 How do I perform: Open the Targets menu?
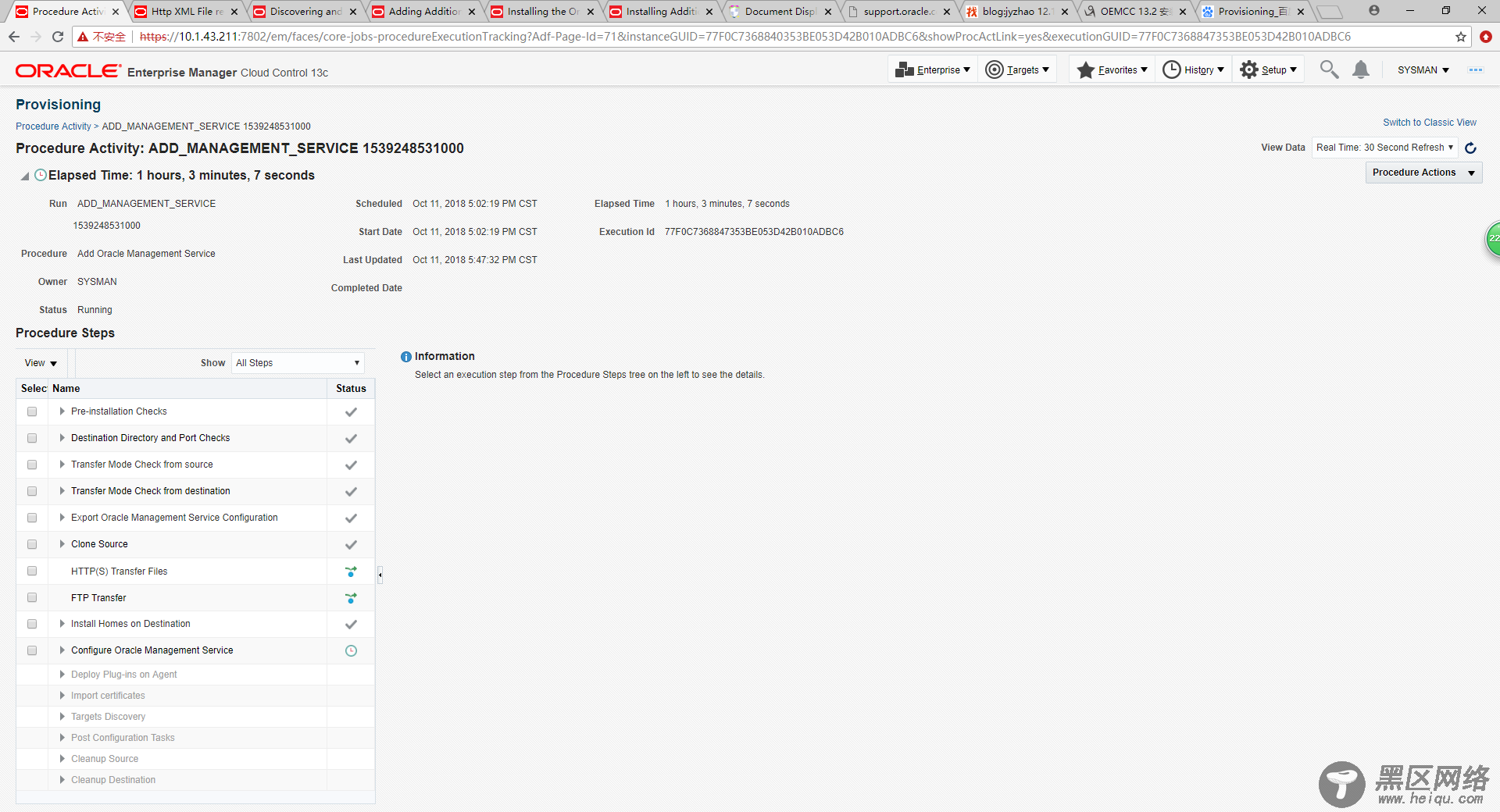[x=1017, y=69]
